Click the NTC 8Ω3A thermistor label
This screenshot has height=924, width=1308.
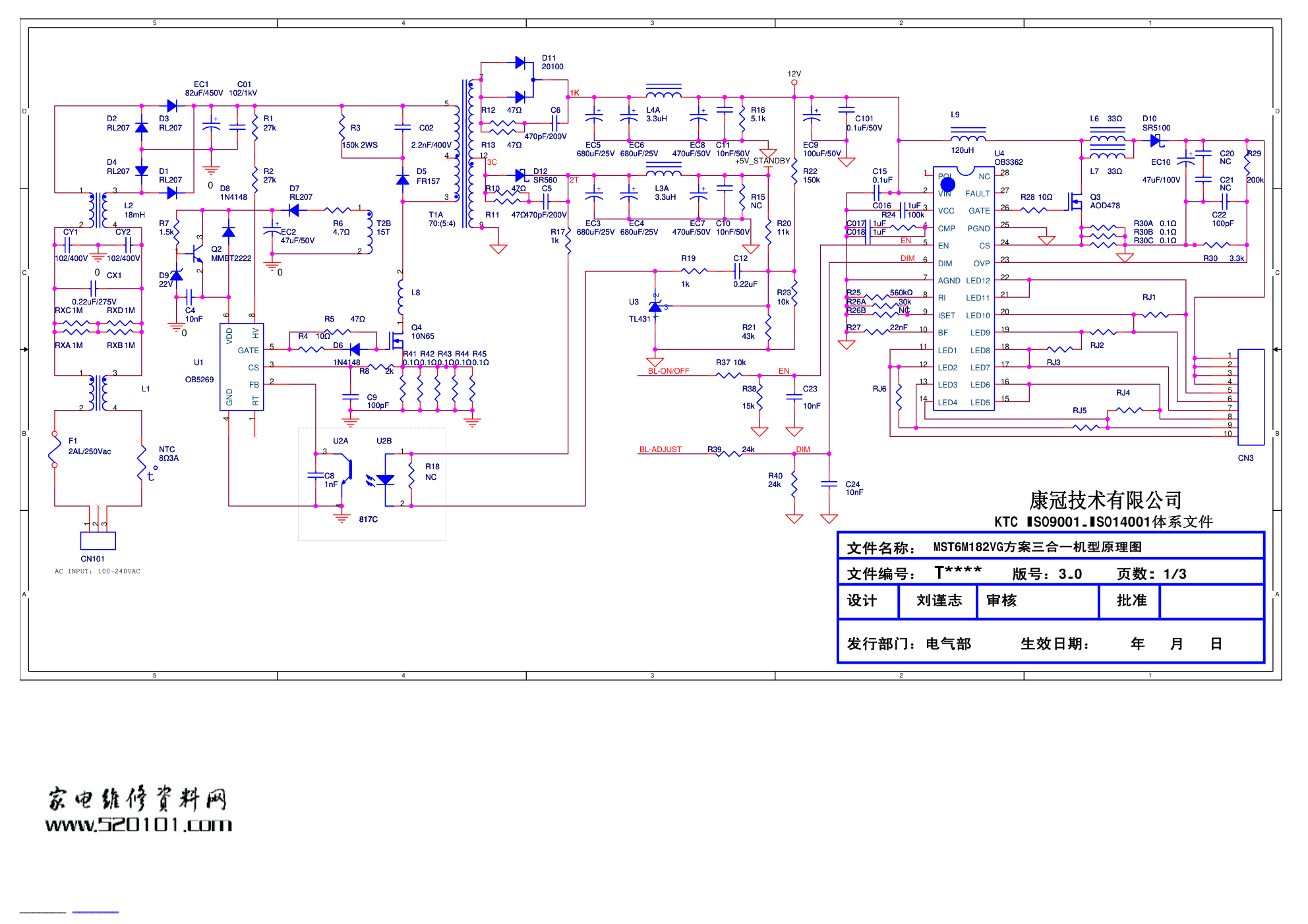coord(169,453)
